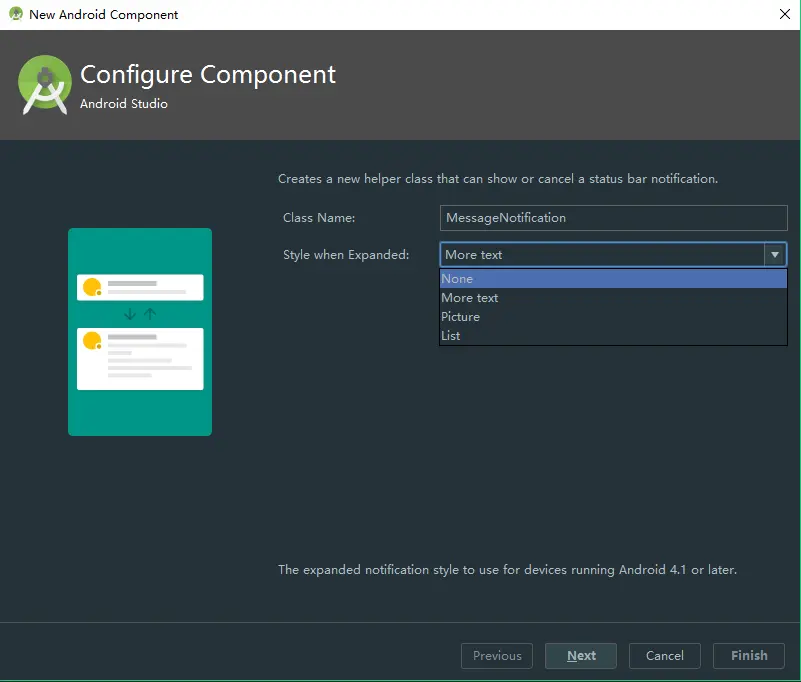Go to the Next wizard step
Viewport: 801px width, 682px height.
(581, 655)
